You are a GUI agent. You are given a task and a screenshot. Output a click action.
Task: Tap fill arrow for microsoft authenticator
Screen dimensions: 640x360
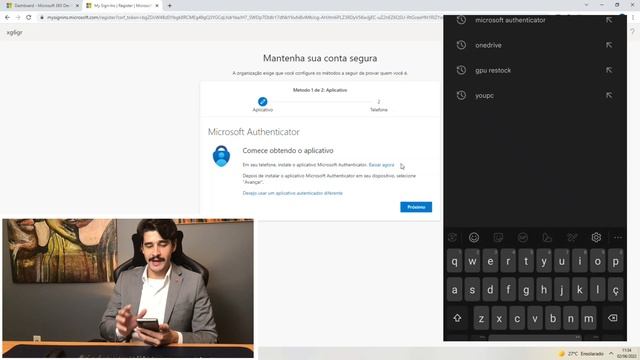[609, 20]
